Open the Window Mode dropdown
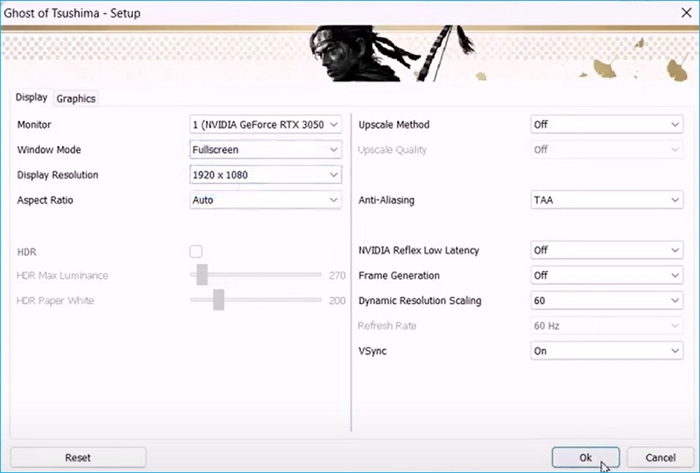The height and width of the screenshot is (473, 700). pos(266,149)
